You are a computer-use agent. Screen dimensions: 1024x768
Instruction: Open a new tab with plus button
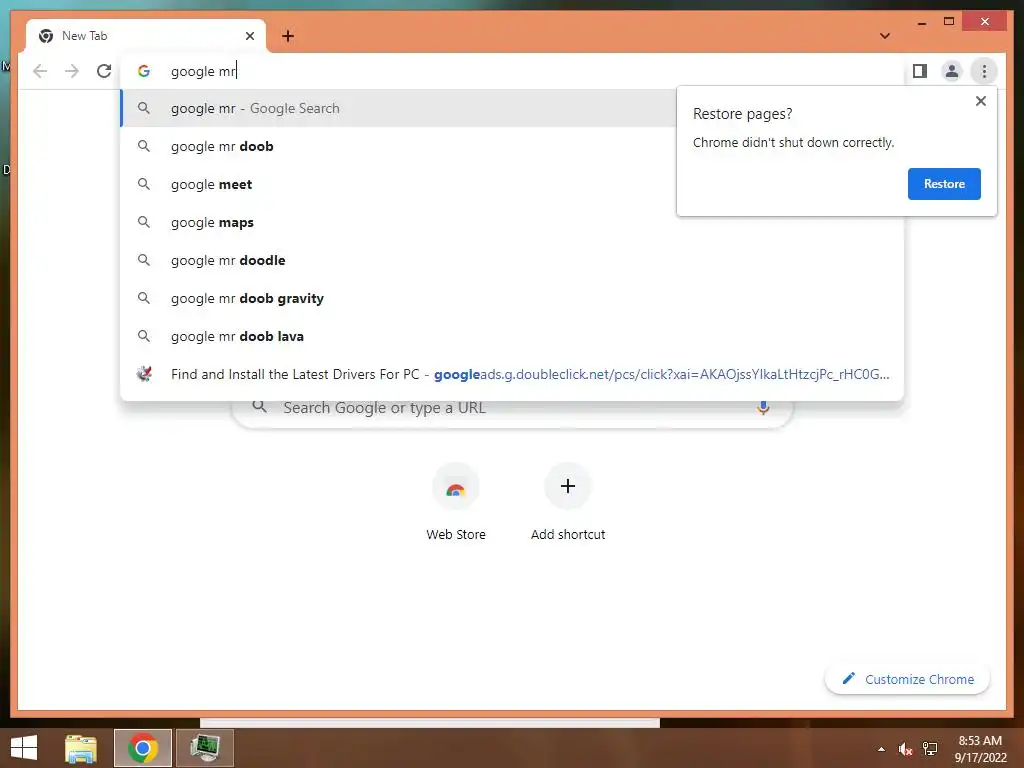[288, 36]
